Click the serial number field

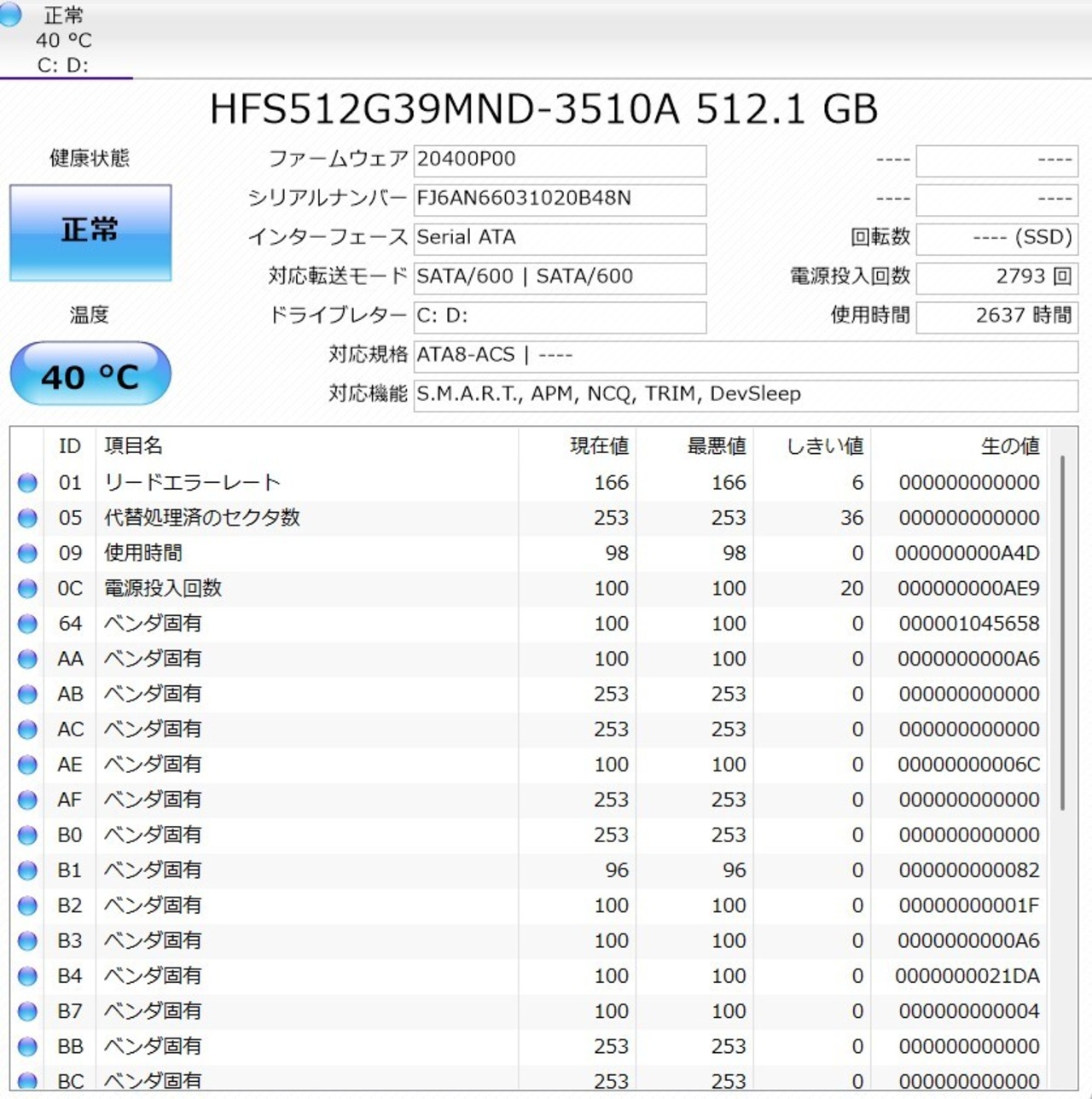tap(560, 199)
